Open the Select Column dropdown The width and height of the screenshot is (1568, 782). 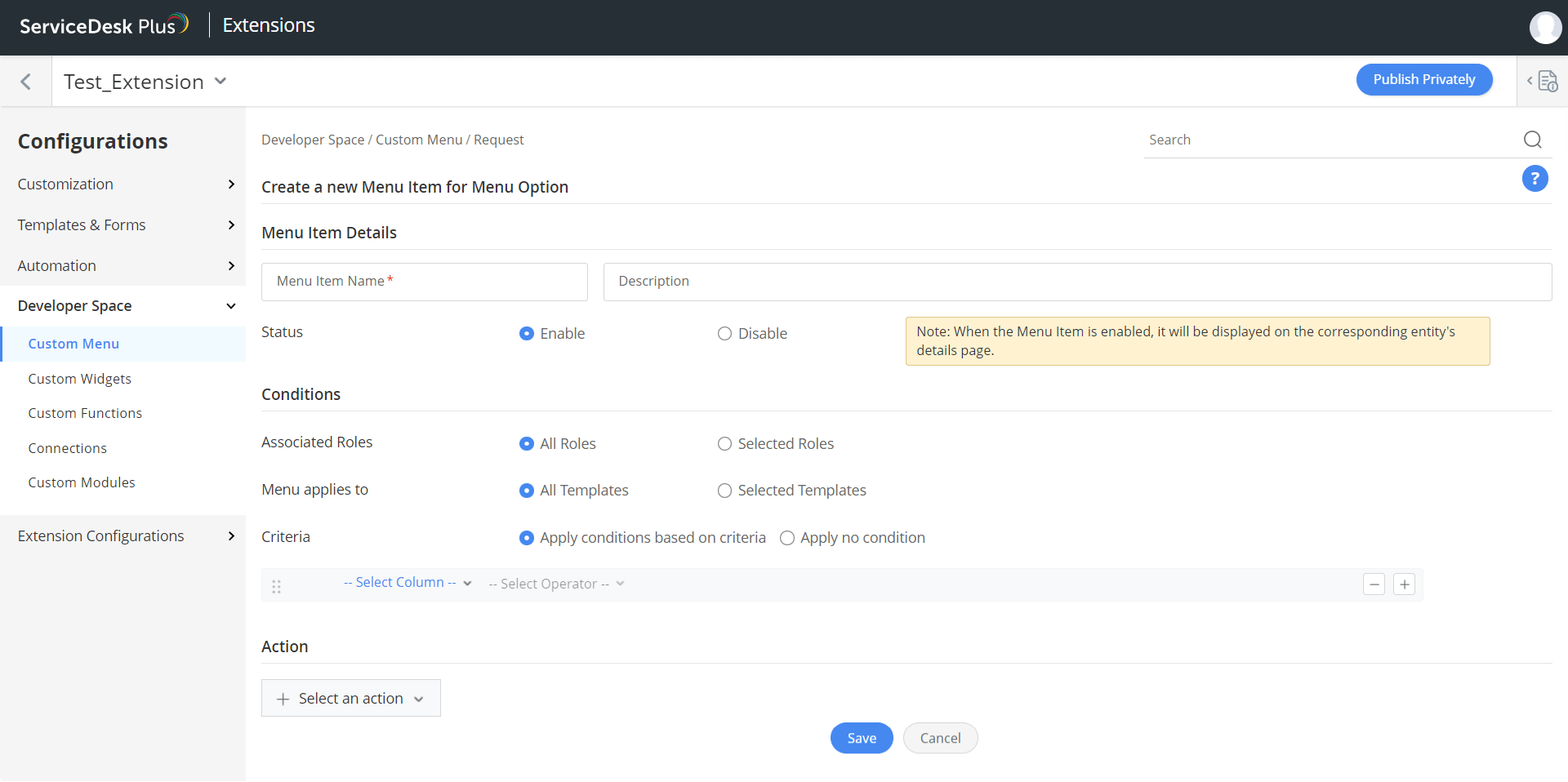pos(406,583)
